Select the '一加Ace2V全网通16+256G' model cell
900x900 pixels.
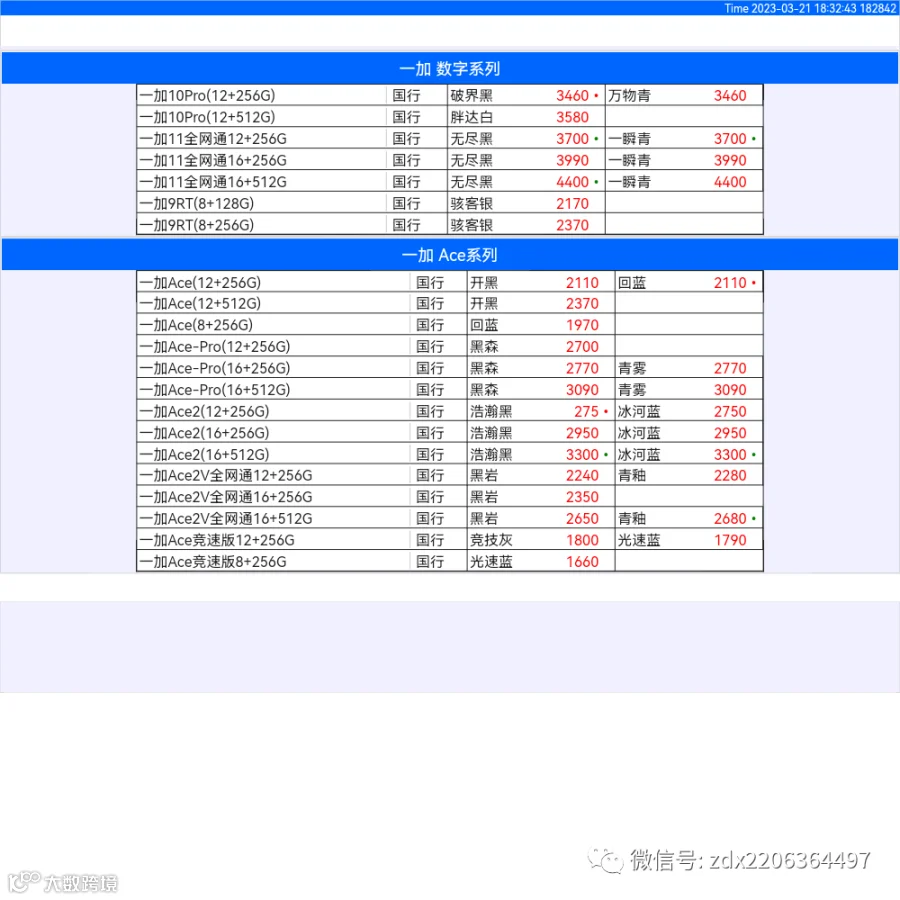click(273, 497)
